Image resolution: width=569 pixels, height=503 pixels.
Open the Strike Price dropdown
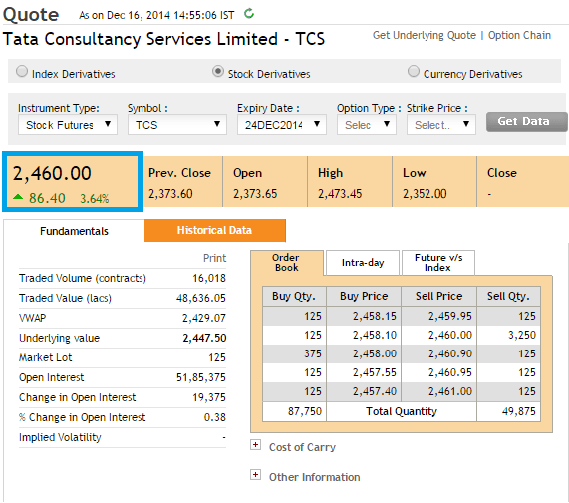[x=441, y=125]
